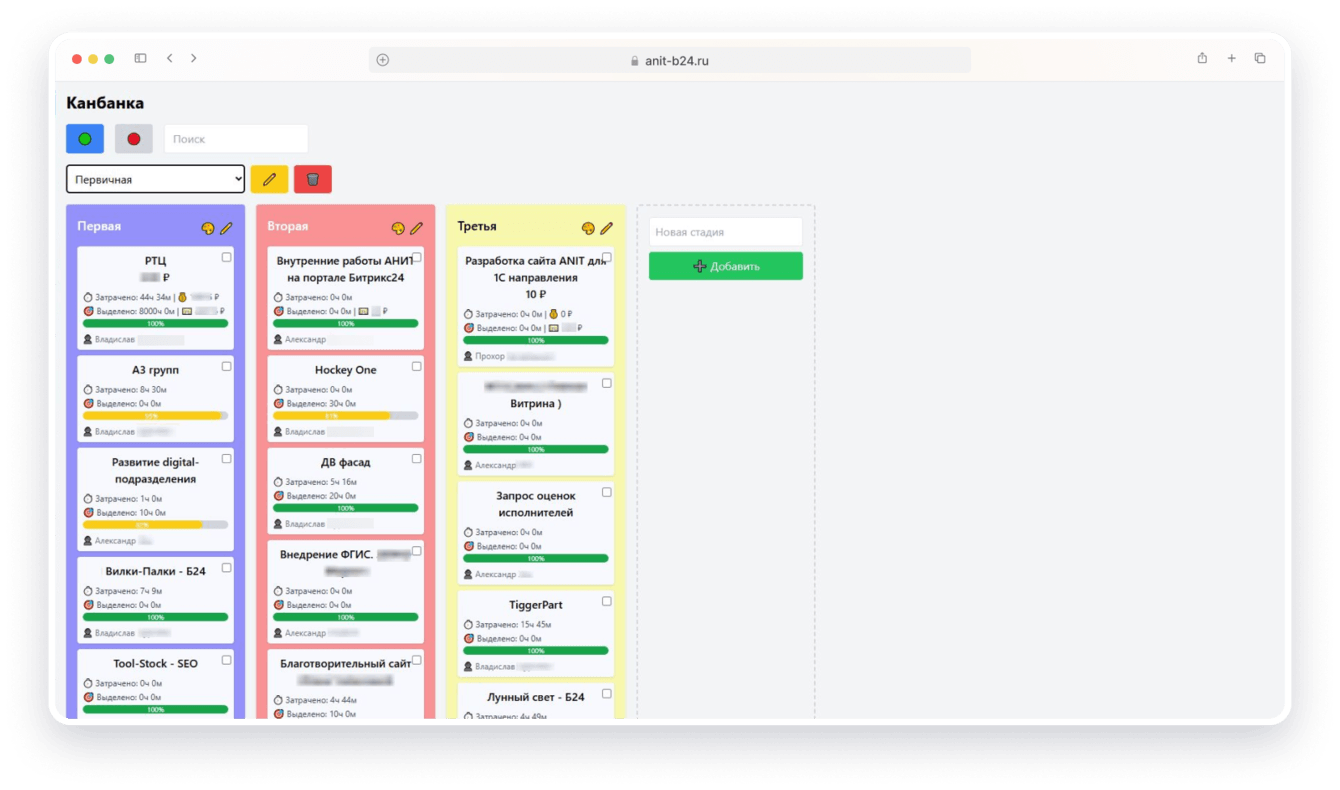Open Safari sidebar toggle icon
Screen dimensions: 1340x790
click(140, 59)
